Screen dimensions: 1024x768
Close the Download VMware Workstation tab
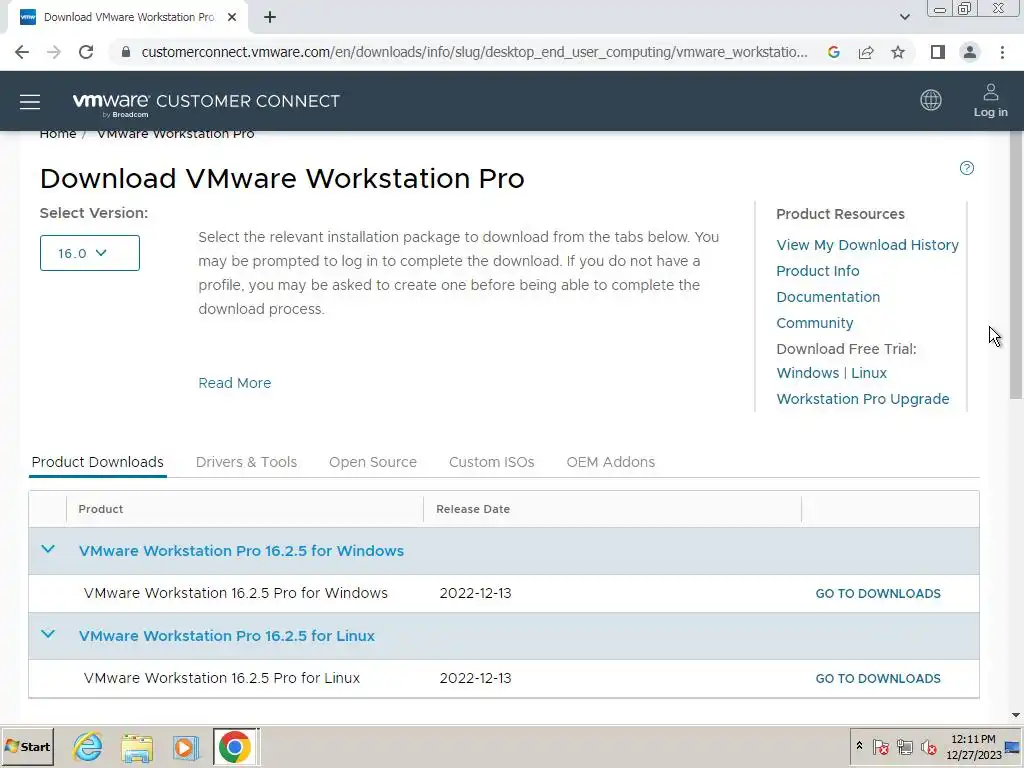(232, 18)
